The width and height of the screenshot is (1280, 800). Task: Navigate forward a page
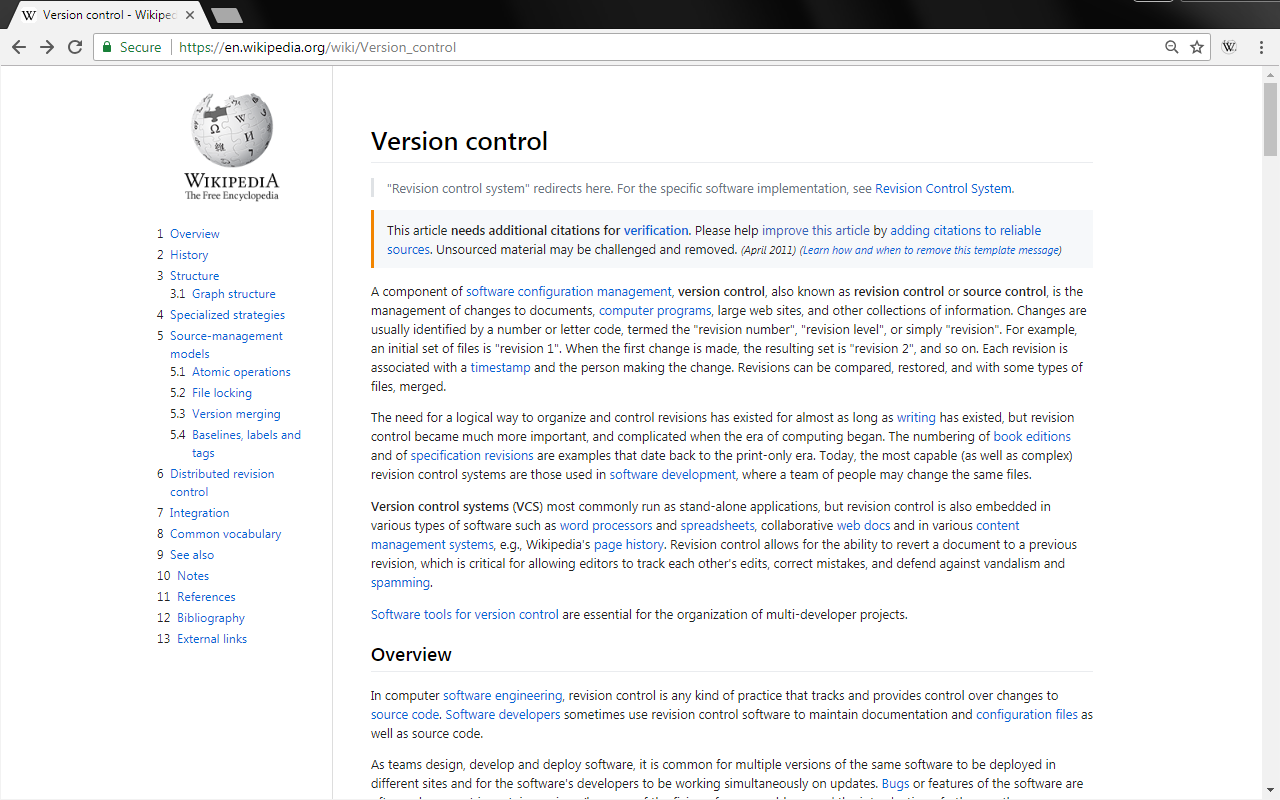(x=46, y=46)
